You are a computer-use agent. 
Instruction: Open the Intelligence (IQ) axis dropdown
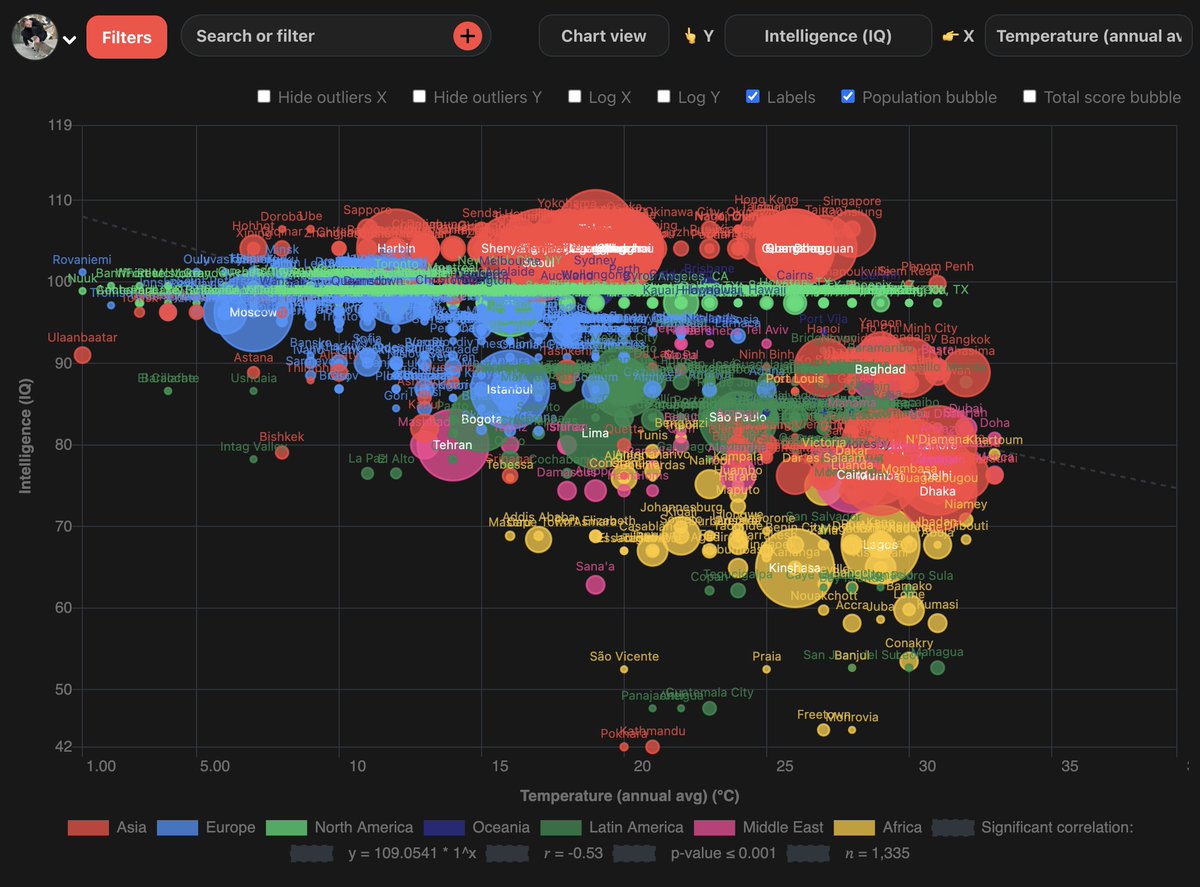[828, 35]
